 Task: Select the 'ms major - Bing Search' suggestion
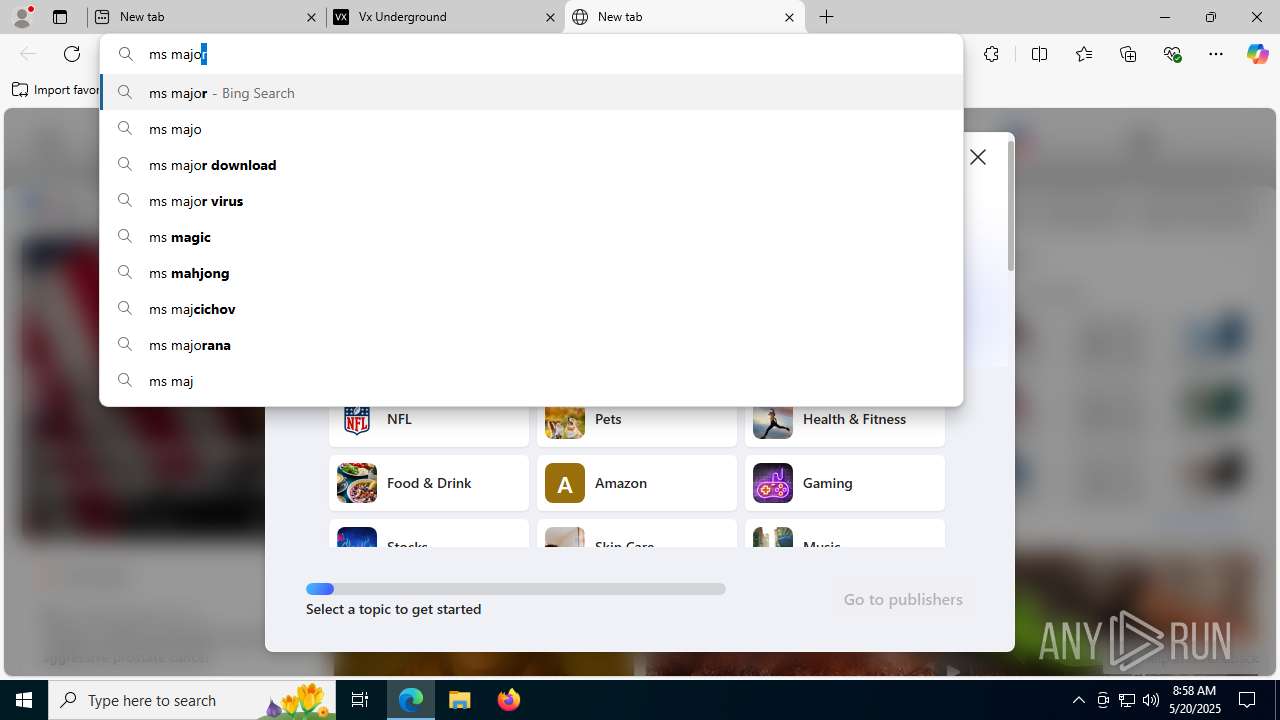tap(531, 93)
